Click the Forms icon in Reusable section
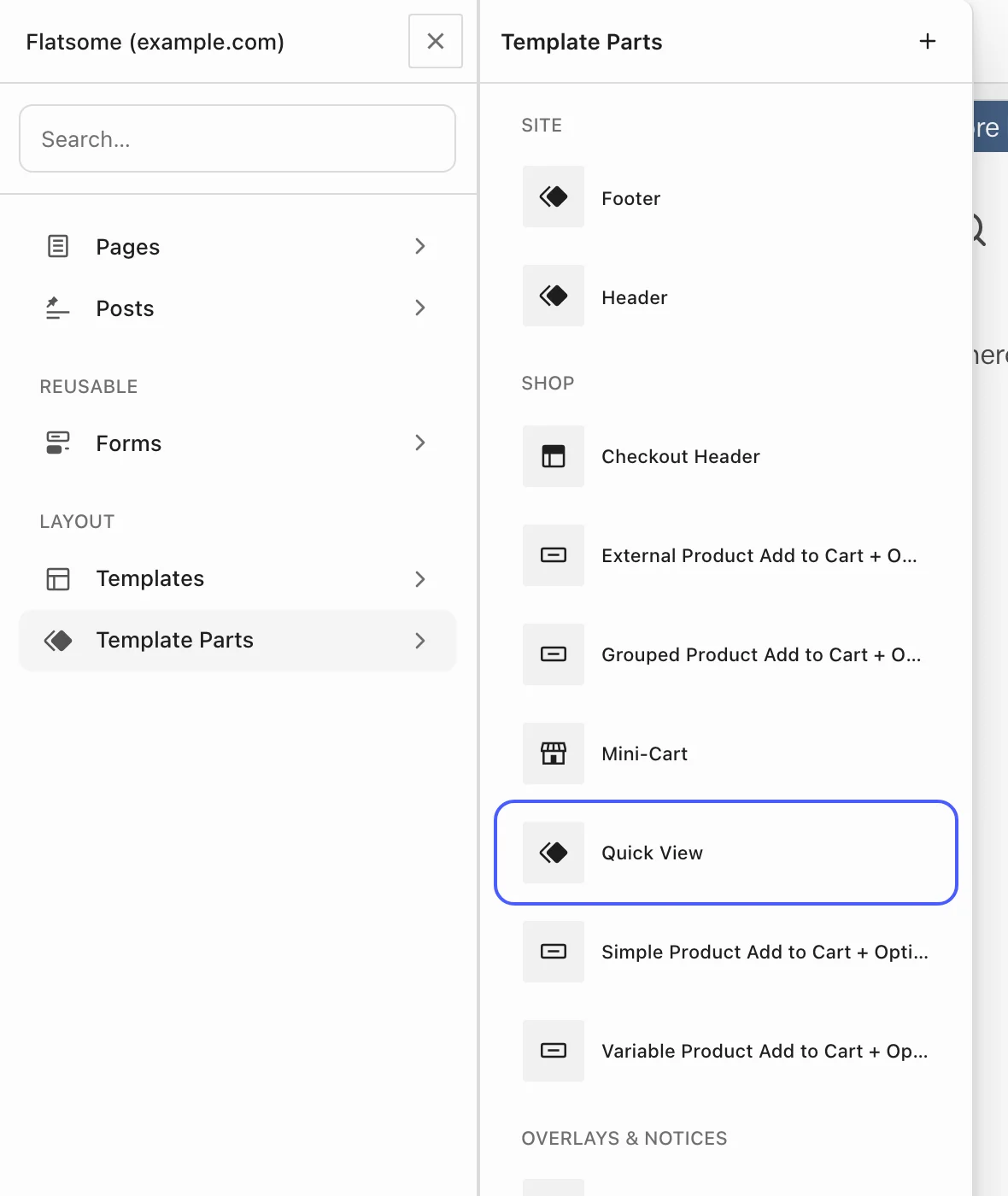Screen dimensions: 1008x1196 point(58,443)
